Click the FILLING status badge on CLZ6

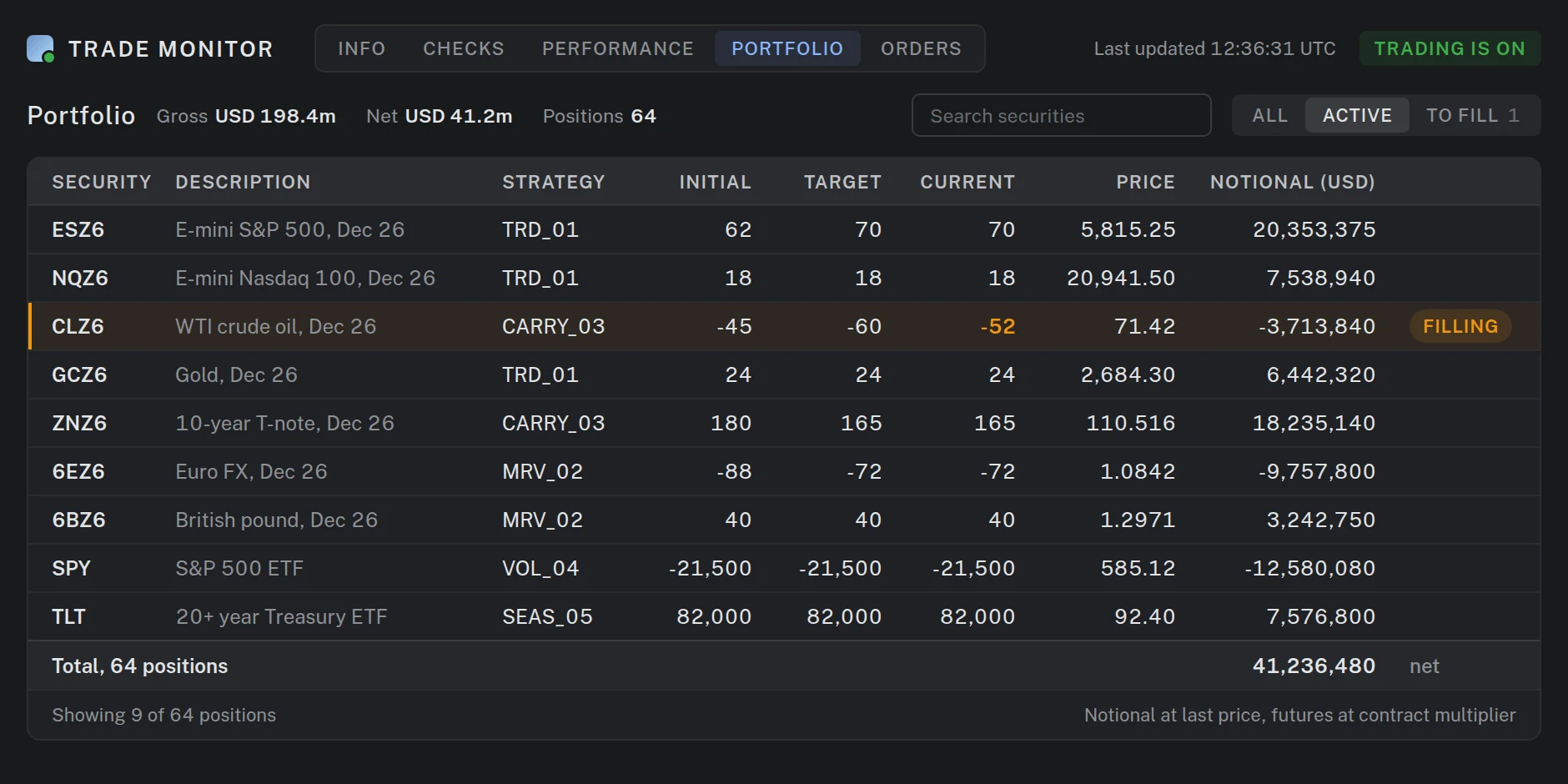click(1460, 326)
